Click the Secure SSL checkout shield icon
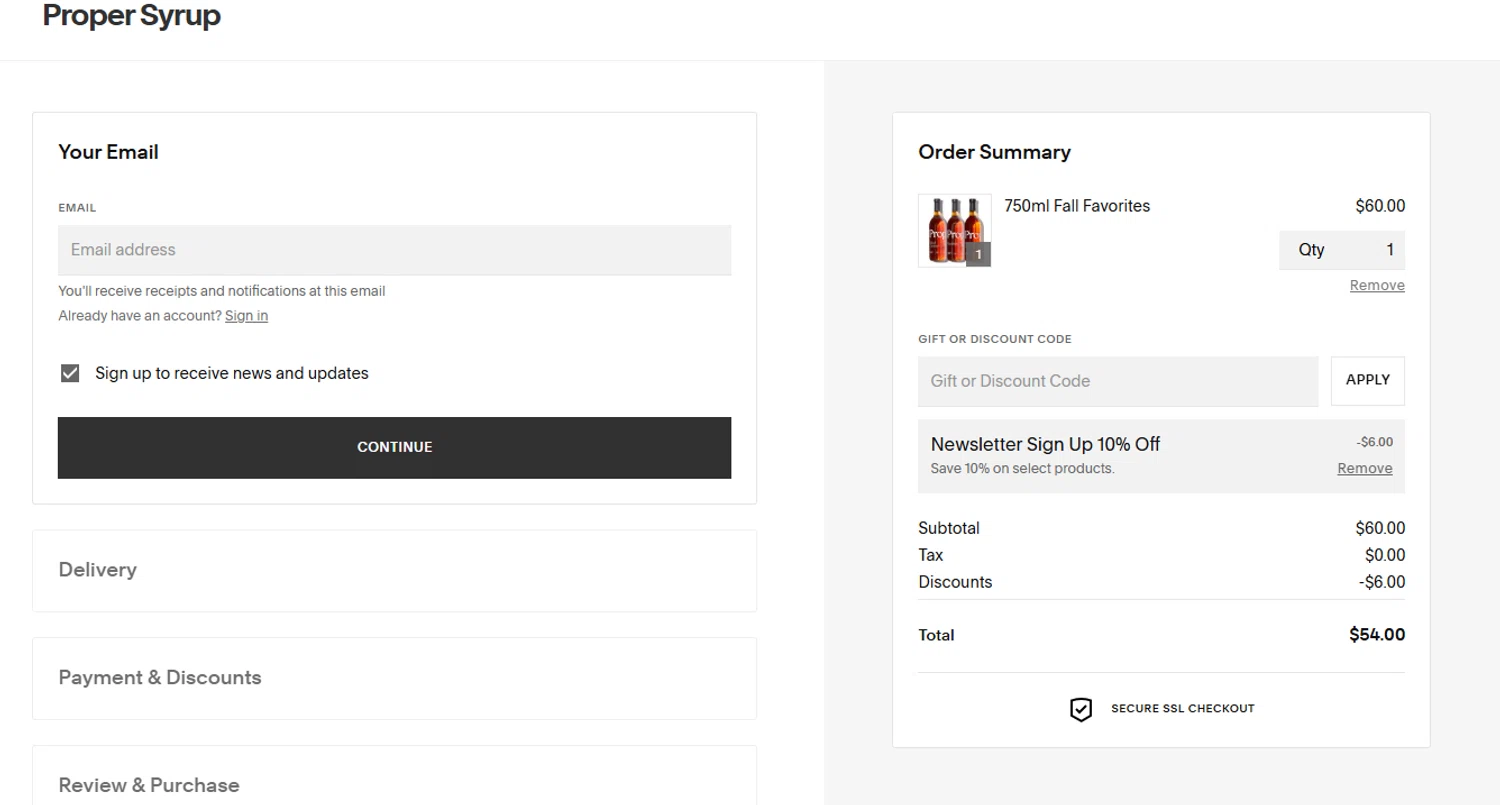The image size is (1500, 805). tap(1081, 709)
